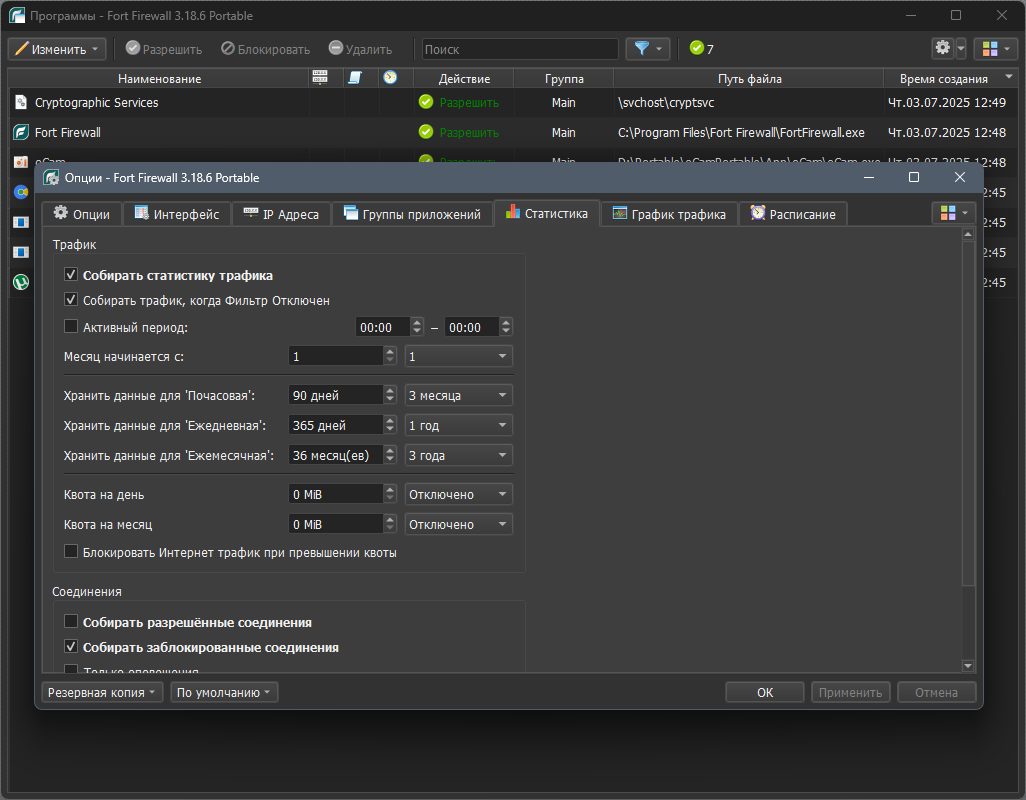
Task: Open the dropdown arrow next to the filter funnel
Action: click(x=659, y=49)
